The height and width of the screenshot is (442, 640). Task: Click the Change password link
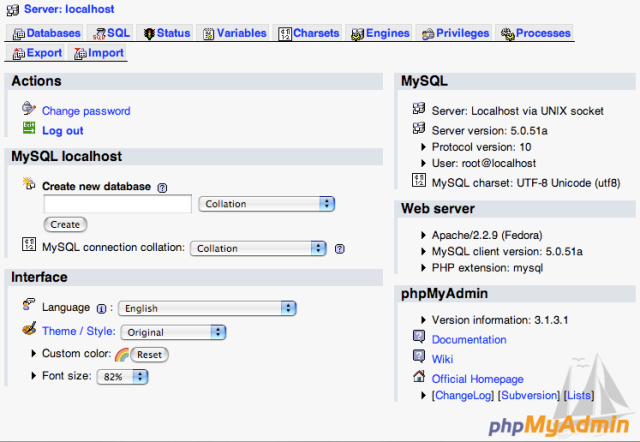pyautogui.click(x=86, y=111)
